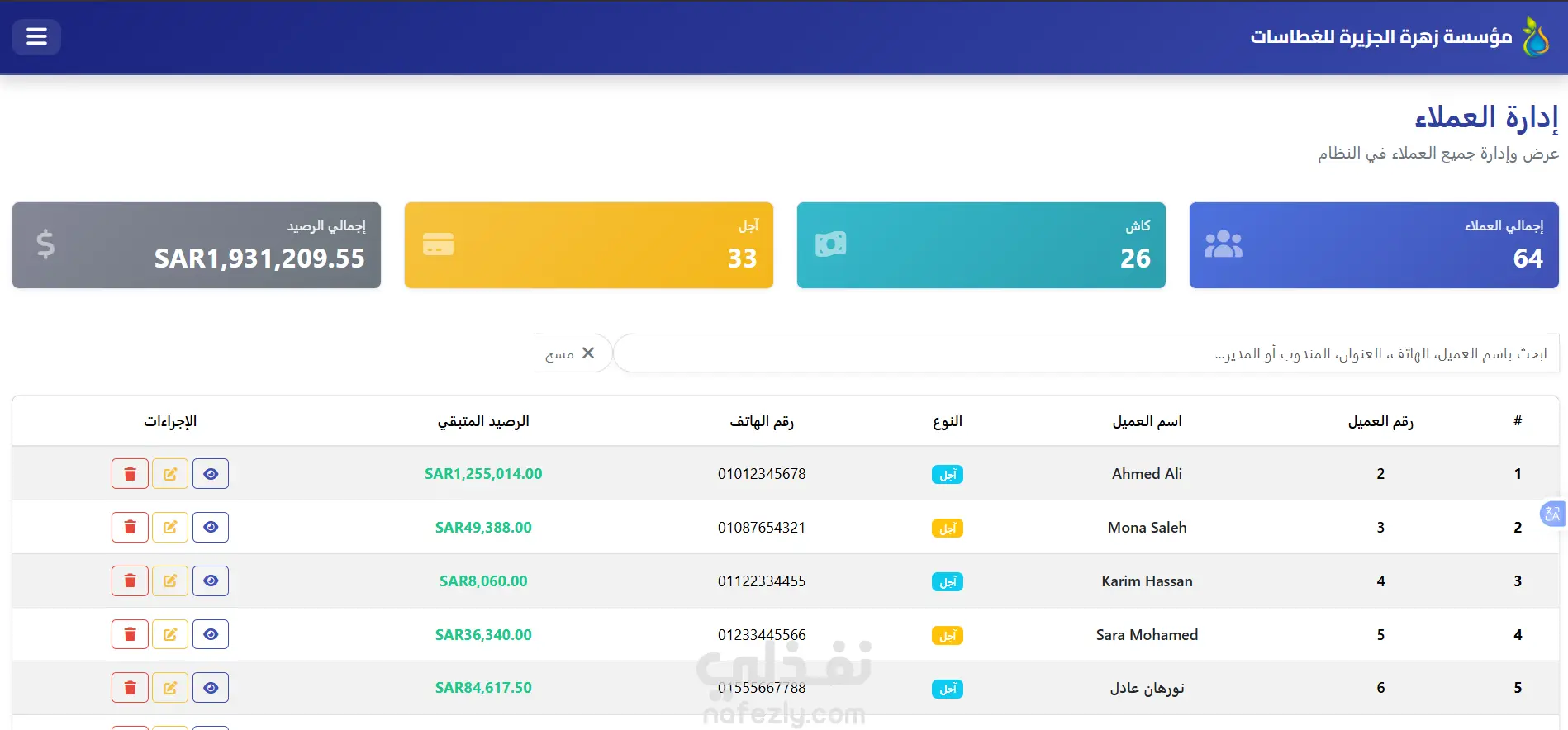Viewport: 1568px width, 730px height.
Task: Select the name Sara Mohamed
Action: pyautogui.click(x=1147, y=635)
